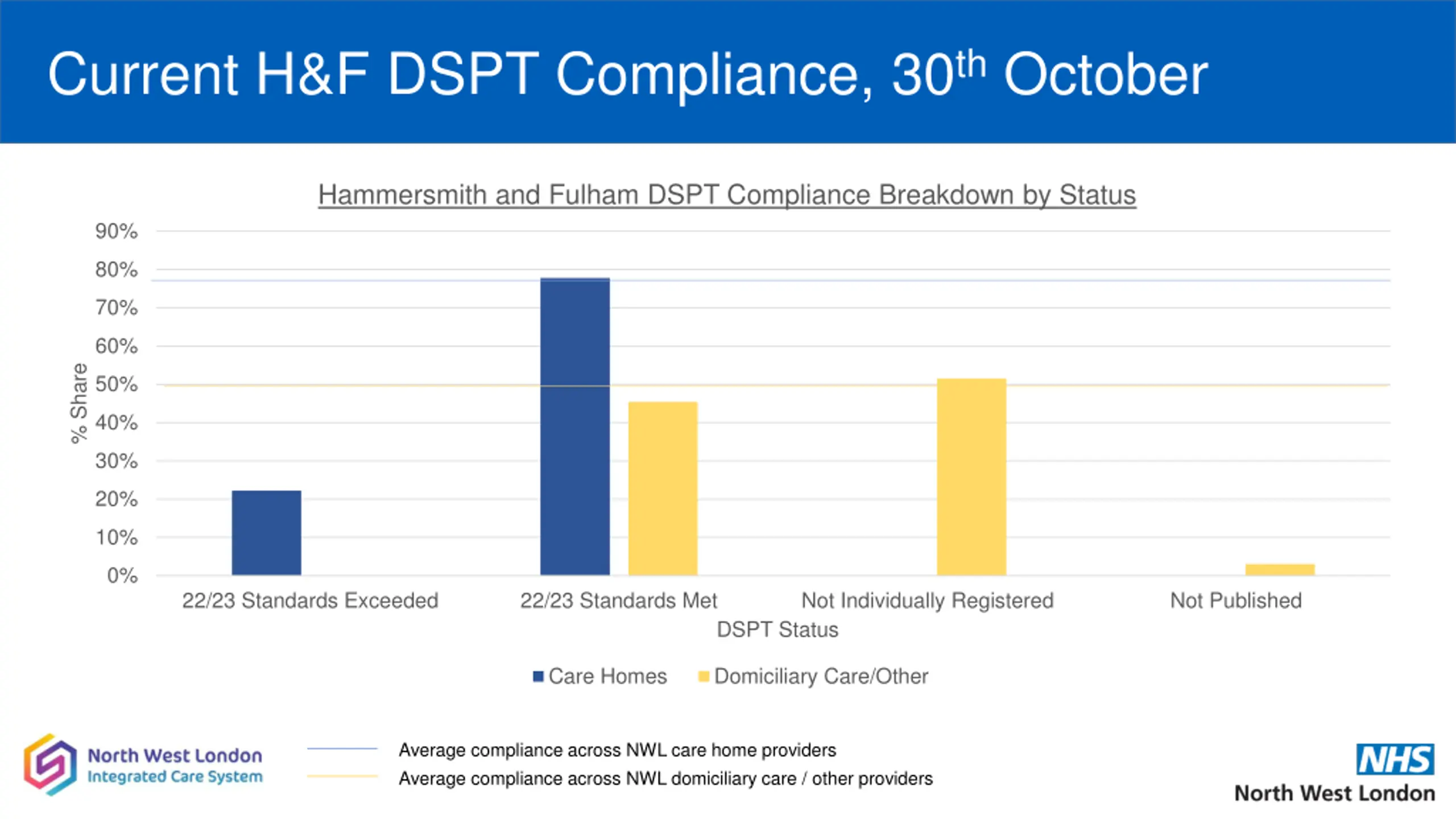
Task: Click the NHS logo badge
Action: (1395, 759)
